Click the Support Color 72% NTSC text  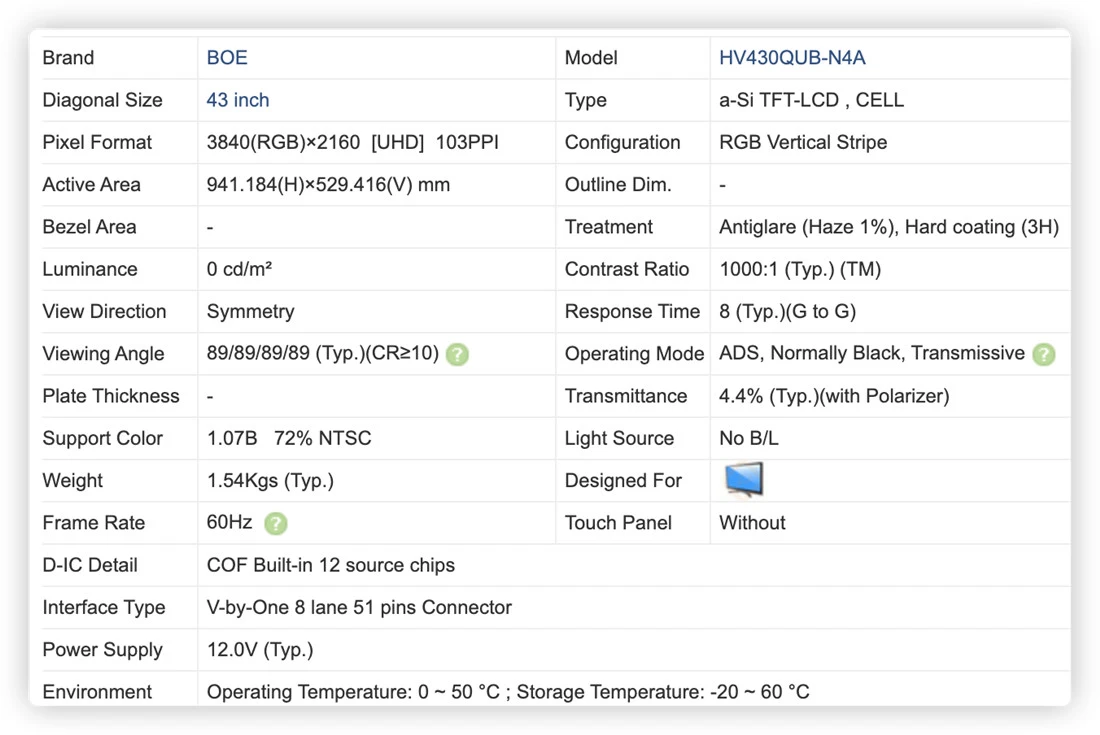click(x=322, y=438)
